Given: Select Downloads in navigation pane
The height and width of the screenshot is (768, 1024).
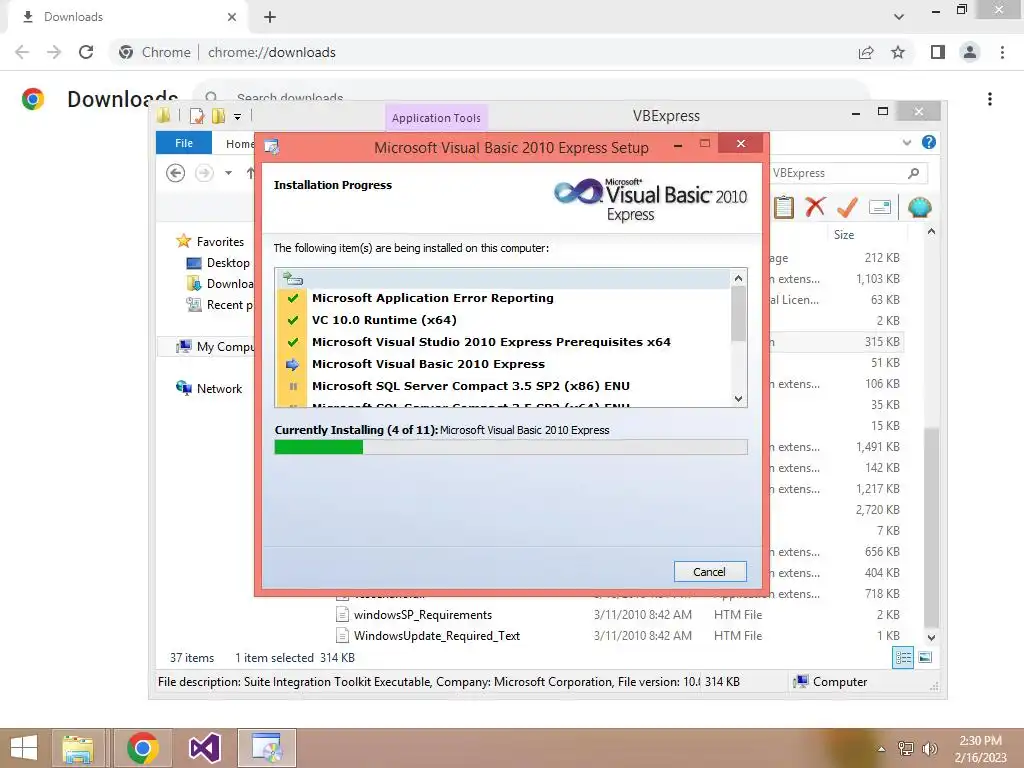Looking at the screenshot, I should 220,283.
